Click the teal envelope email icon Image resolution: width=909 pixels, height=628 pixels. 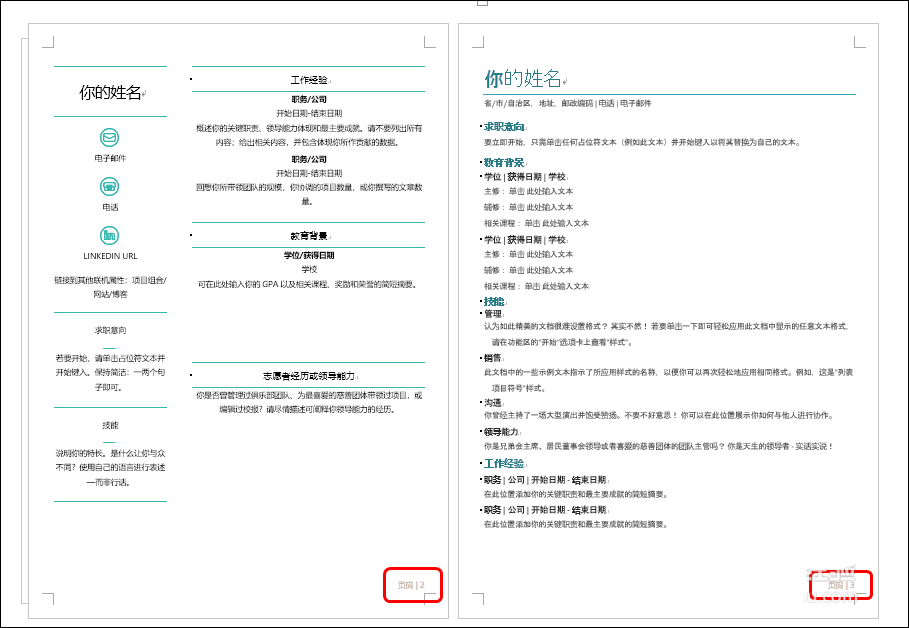tap(110, 137)
